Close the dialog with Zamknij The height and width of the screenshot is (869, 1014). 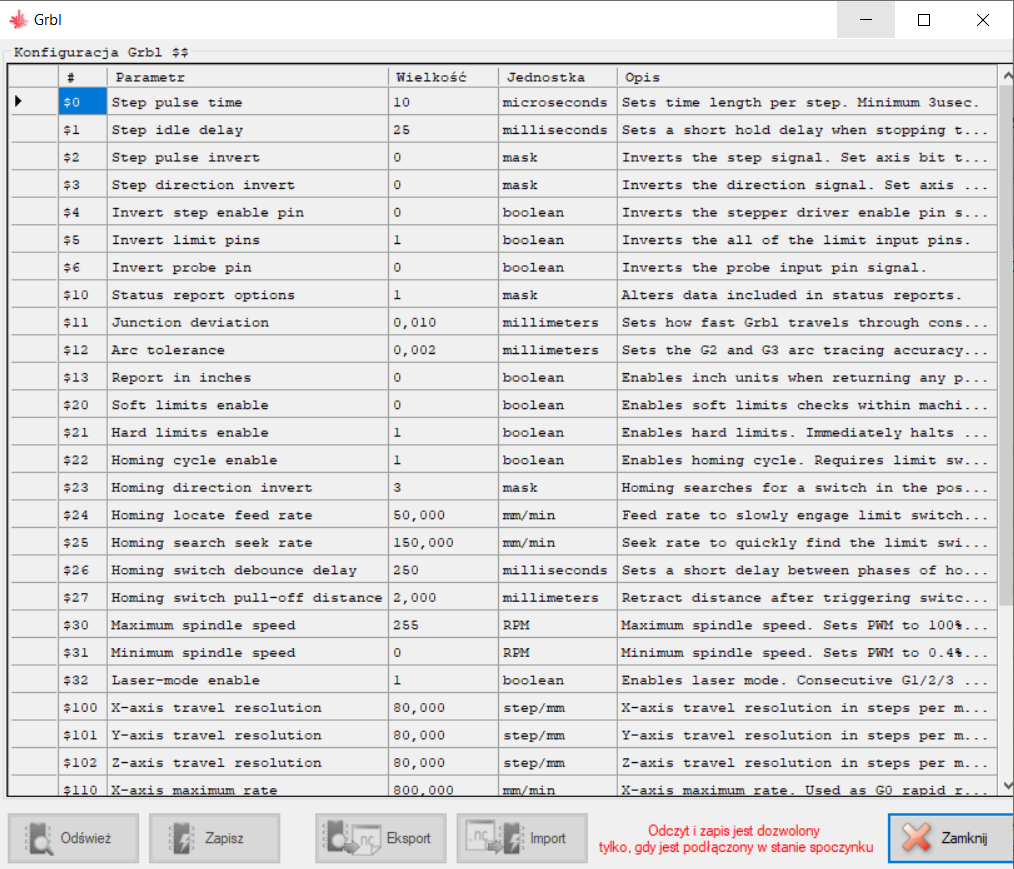pyautogui.click(x=951, y=838)
